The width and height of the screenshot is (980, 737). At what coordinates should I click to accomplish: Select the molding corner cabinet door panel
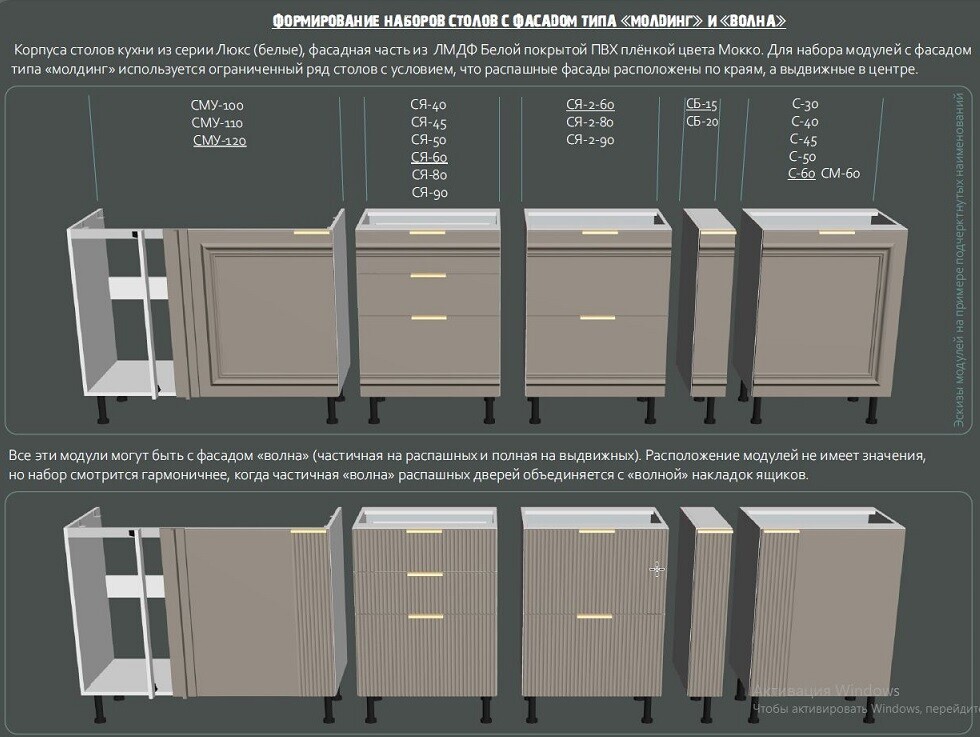(x=264, y=314)
